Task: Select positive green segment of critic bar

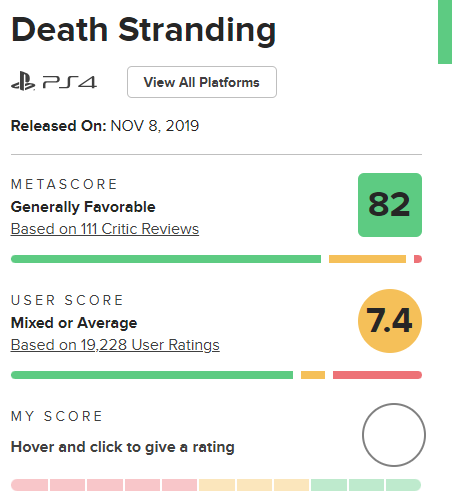Action: (166, 259)
